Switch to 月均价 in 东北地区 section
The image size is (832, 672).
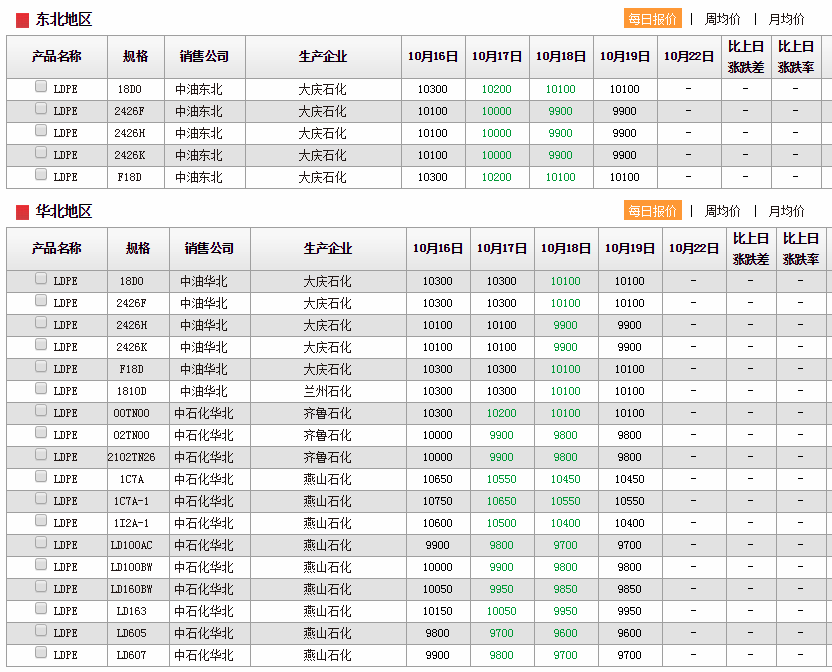tap(786, 19)
